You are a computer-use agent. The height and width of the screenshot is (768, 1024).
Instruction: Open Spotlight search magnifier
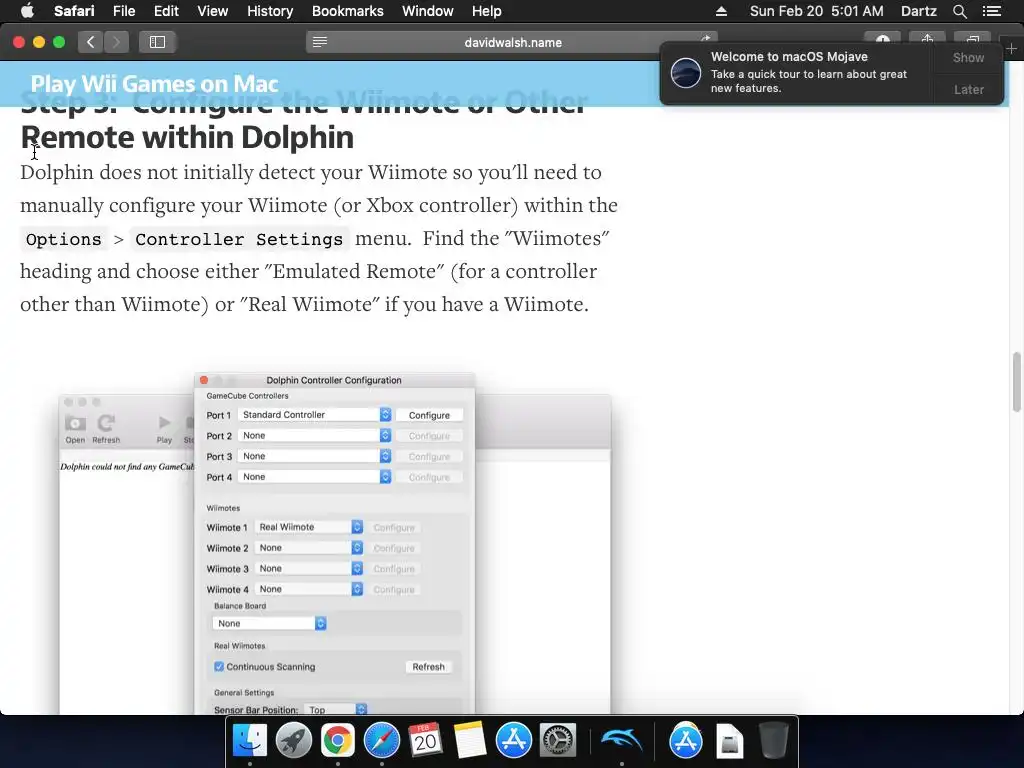click(959, 11)
